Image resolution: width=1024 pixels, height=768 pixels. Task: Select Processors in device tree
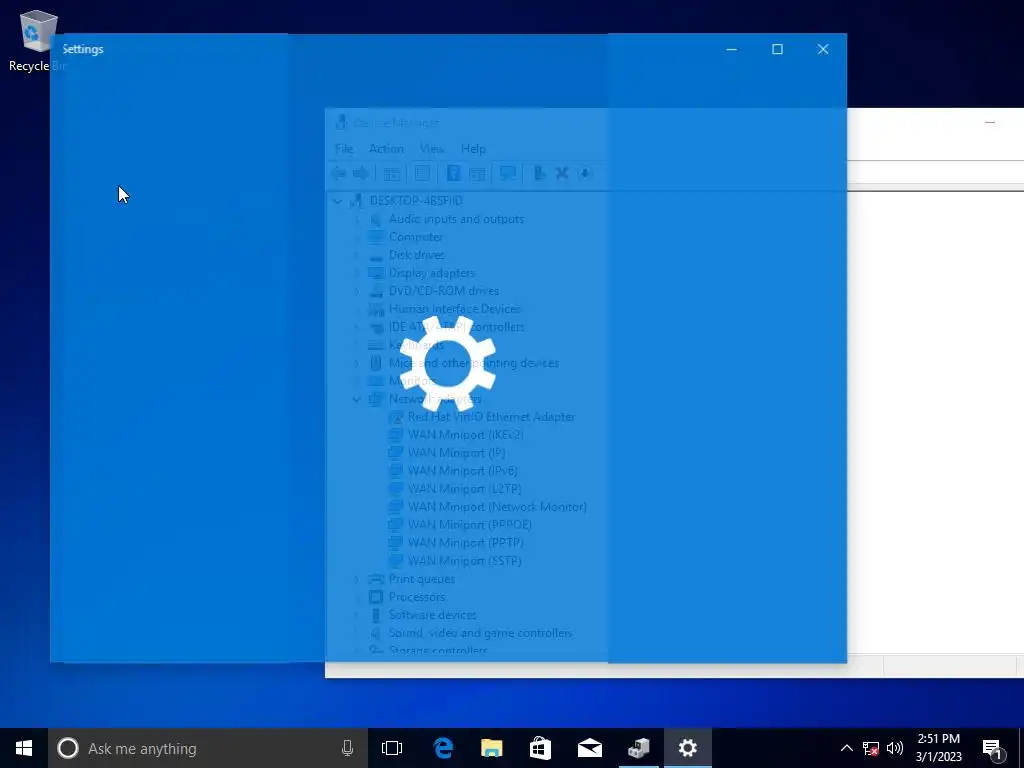pyautogui.click(x=417, y=597)
